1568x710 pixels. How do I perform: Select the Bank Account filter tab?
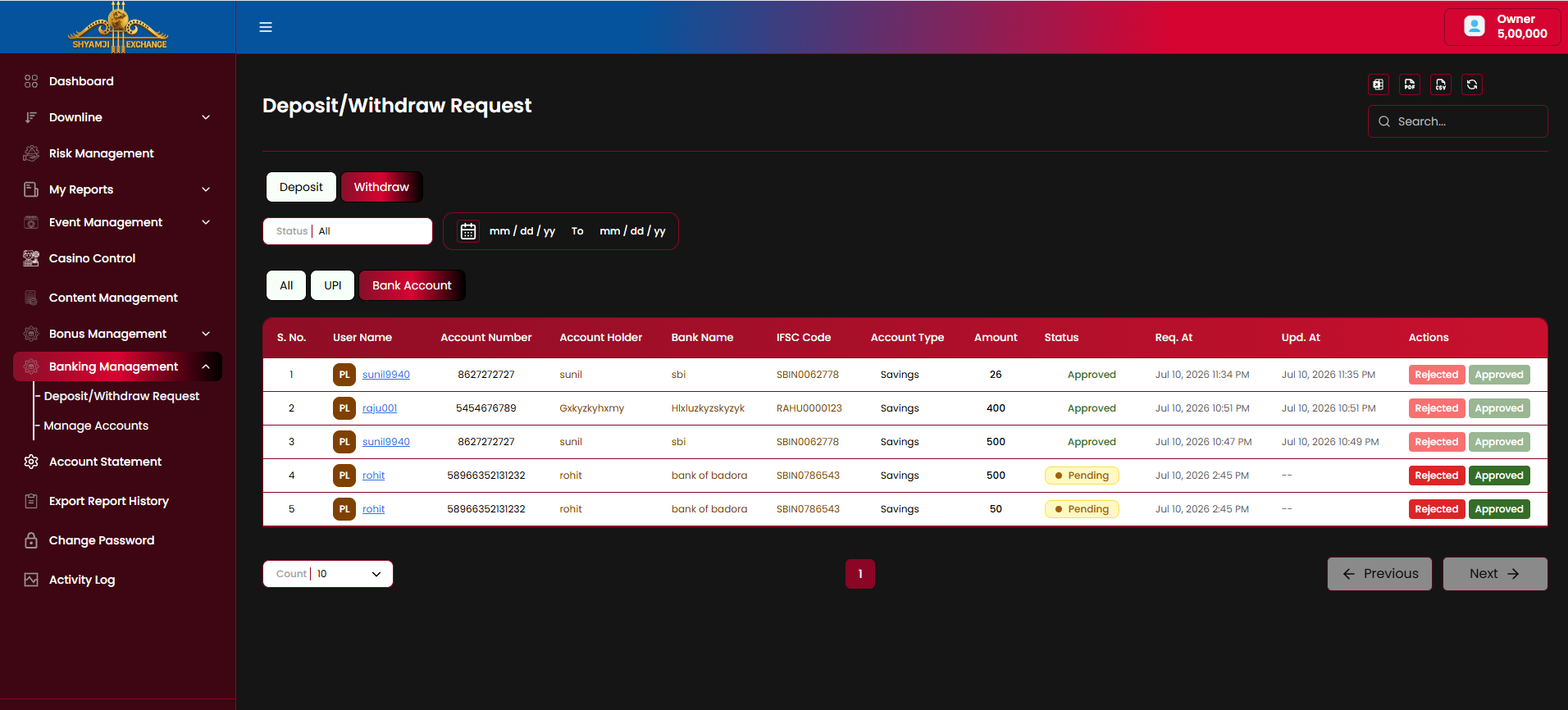pyautogui.click(x=412, y=285)
